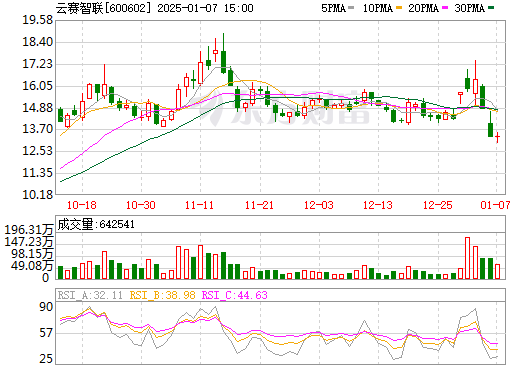Click the 20PMA magenta legend swatch
Screen dimensions: 520x365
click(x=445, y=8)
